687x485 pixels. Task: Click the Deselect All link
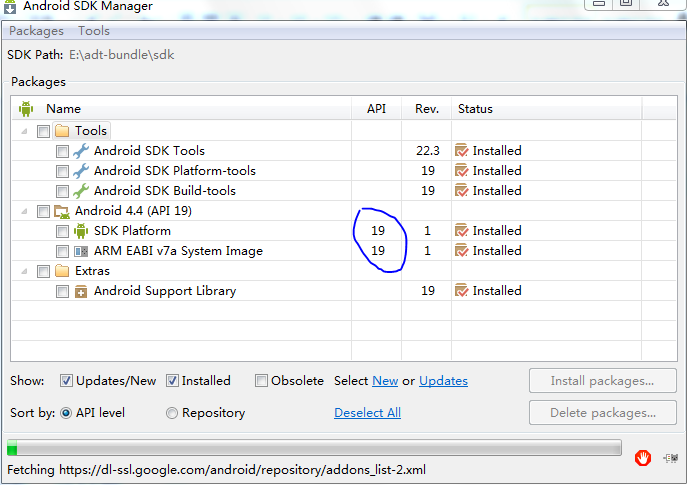tap(367, 413)
